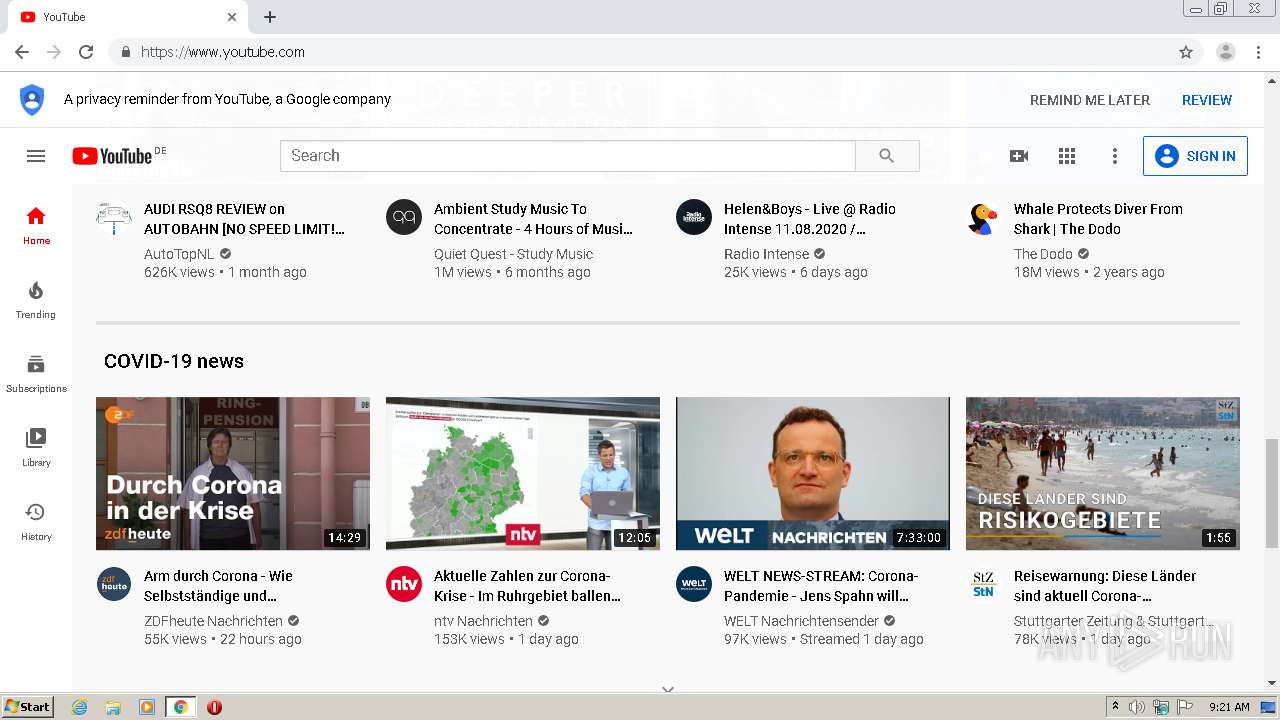The height and width of the screenshot is (720, 1280).
Task: Click the search magnifier button
Action: [887, 156]
